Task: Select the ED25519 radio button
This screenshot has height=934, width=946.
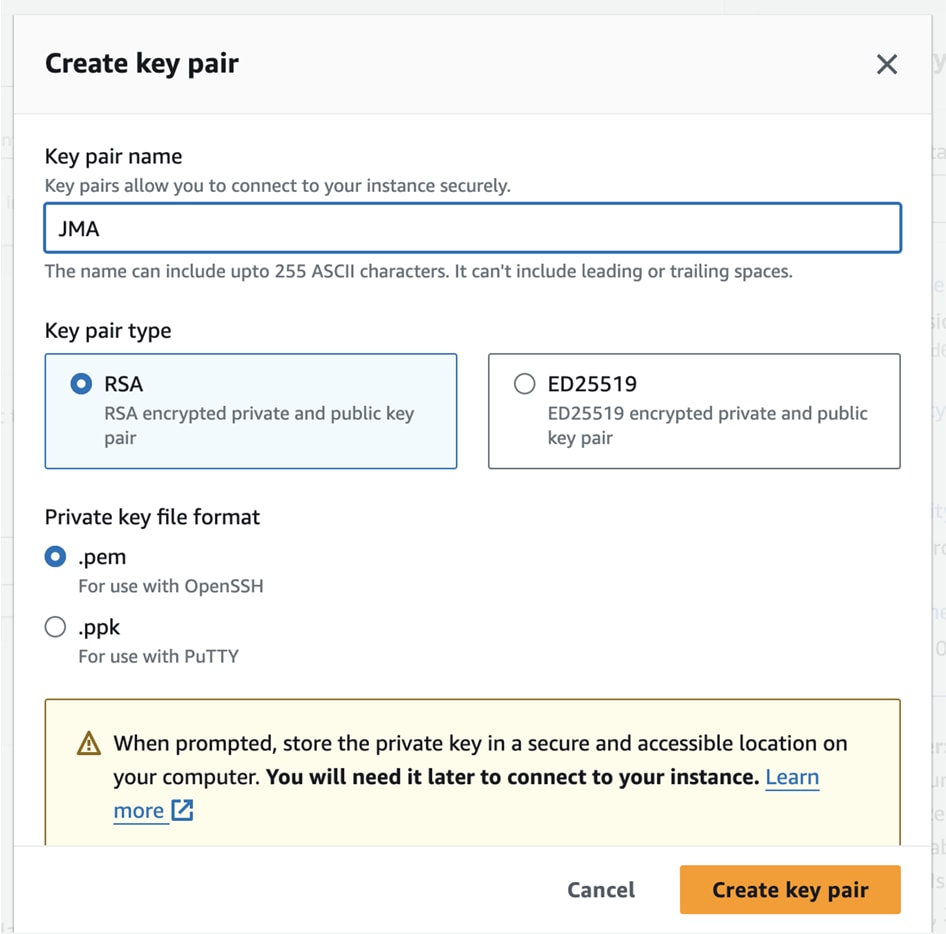Action: [524, 384]
